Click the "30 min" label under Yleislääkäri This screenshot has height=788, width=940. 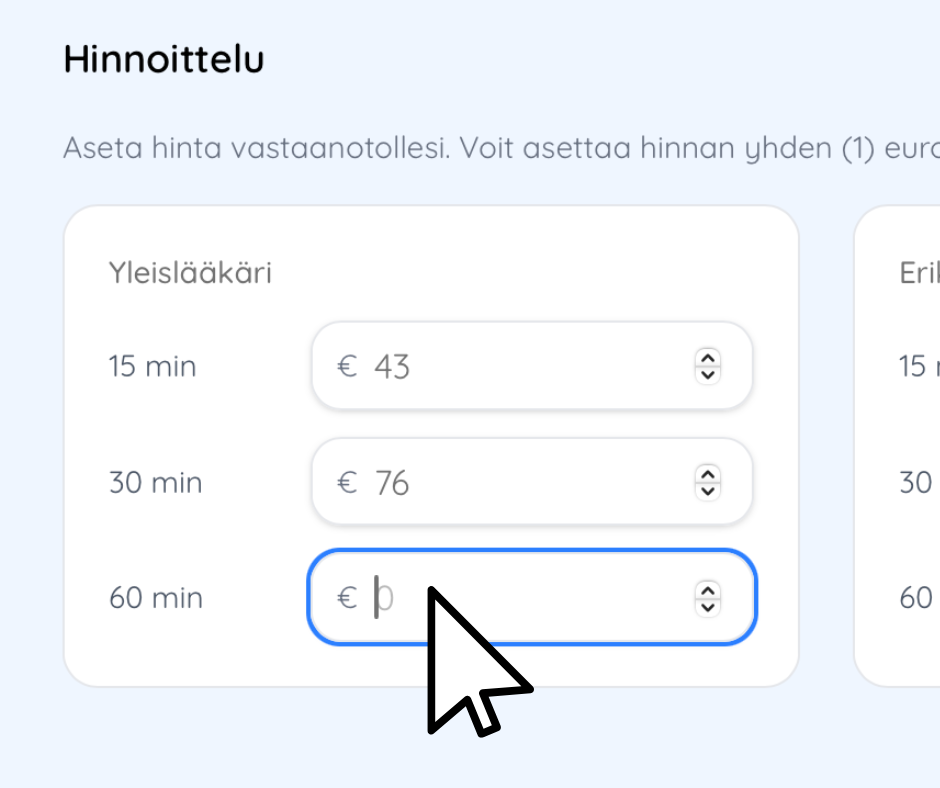(155, 483)
